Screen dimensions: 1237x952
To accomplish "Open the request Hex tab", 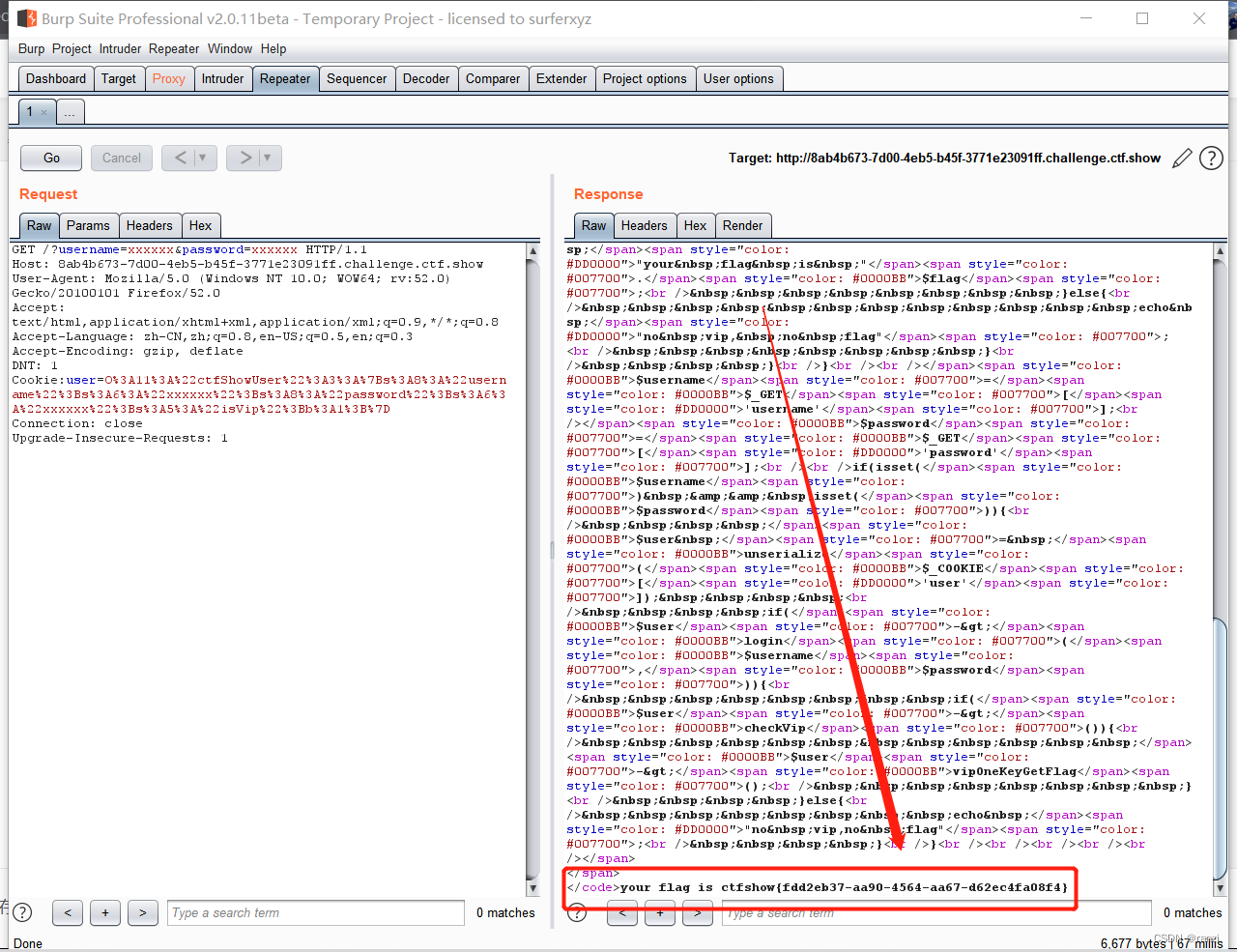I will (200, 225).
